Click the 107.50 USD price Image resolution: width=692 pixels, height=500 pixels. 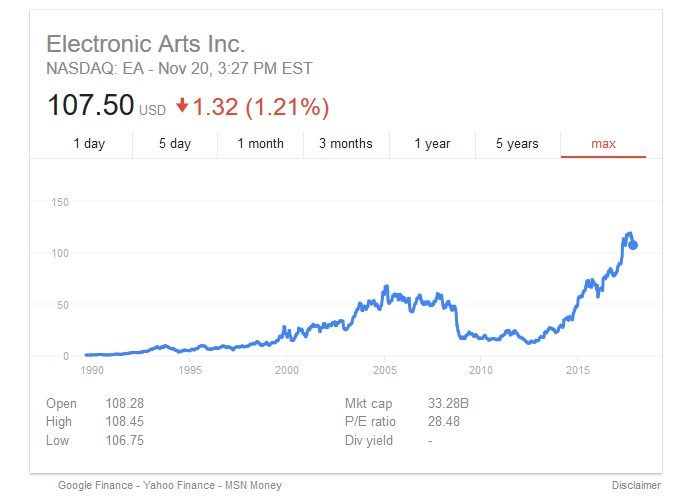coord(91,106)
